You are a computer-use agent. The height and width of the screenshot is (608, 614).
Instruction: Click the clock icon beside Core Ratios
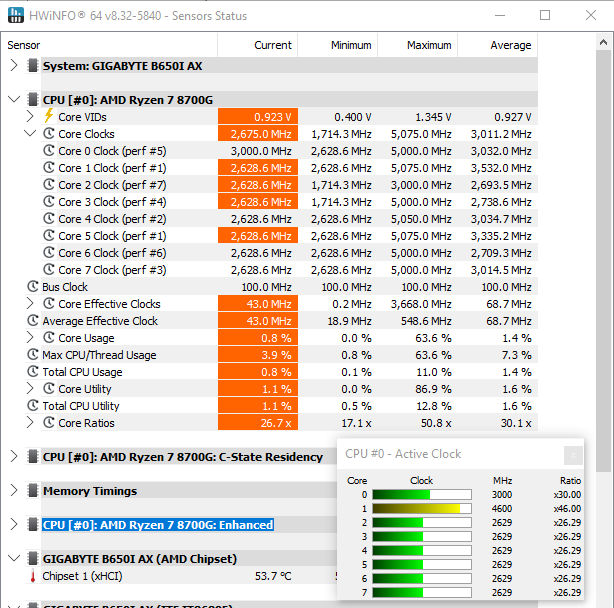pyautogui.click(x=49, y=422)
